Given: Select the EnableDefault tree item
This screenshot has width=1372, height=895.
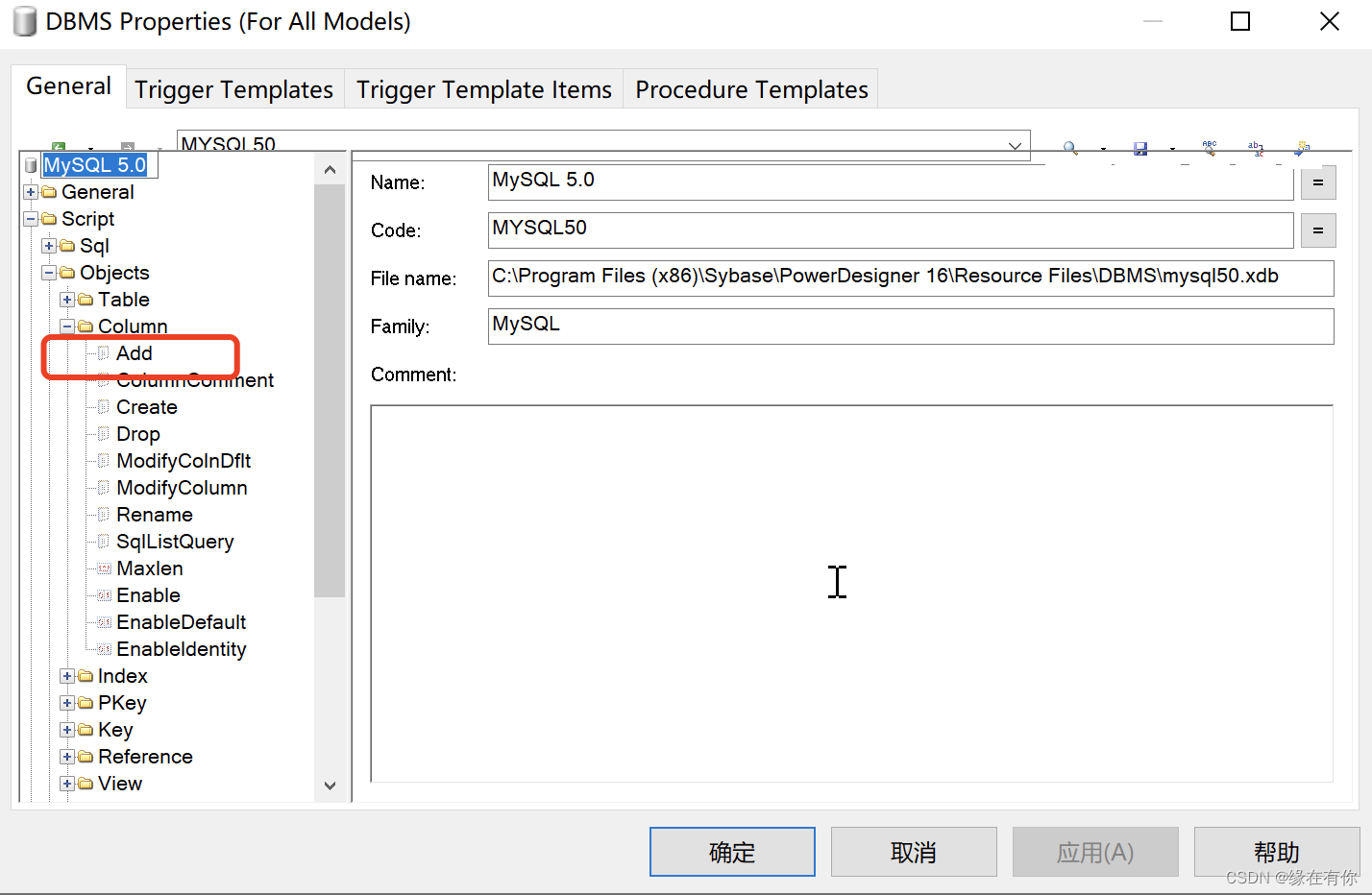Looking at the screenshot, I should pyautogui.click(x=182, y=622).
